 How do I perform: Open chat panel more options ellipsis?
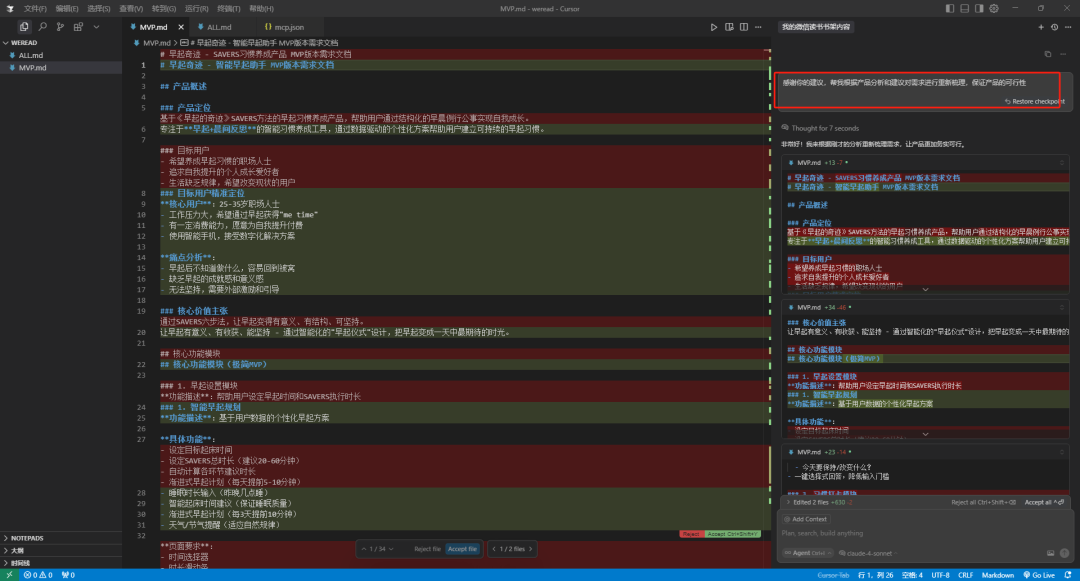1068,27
